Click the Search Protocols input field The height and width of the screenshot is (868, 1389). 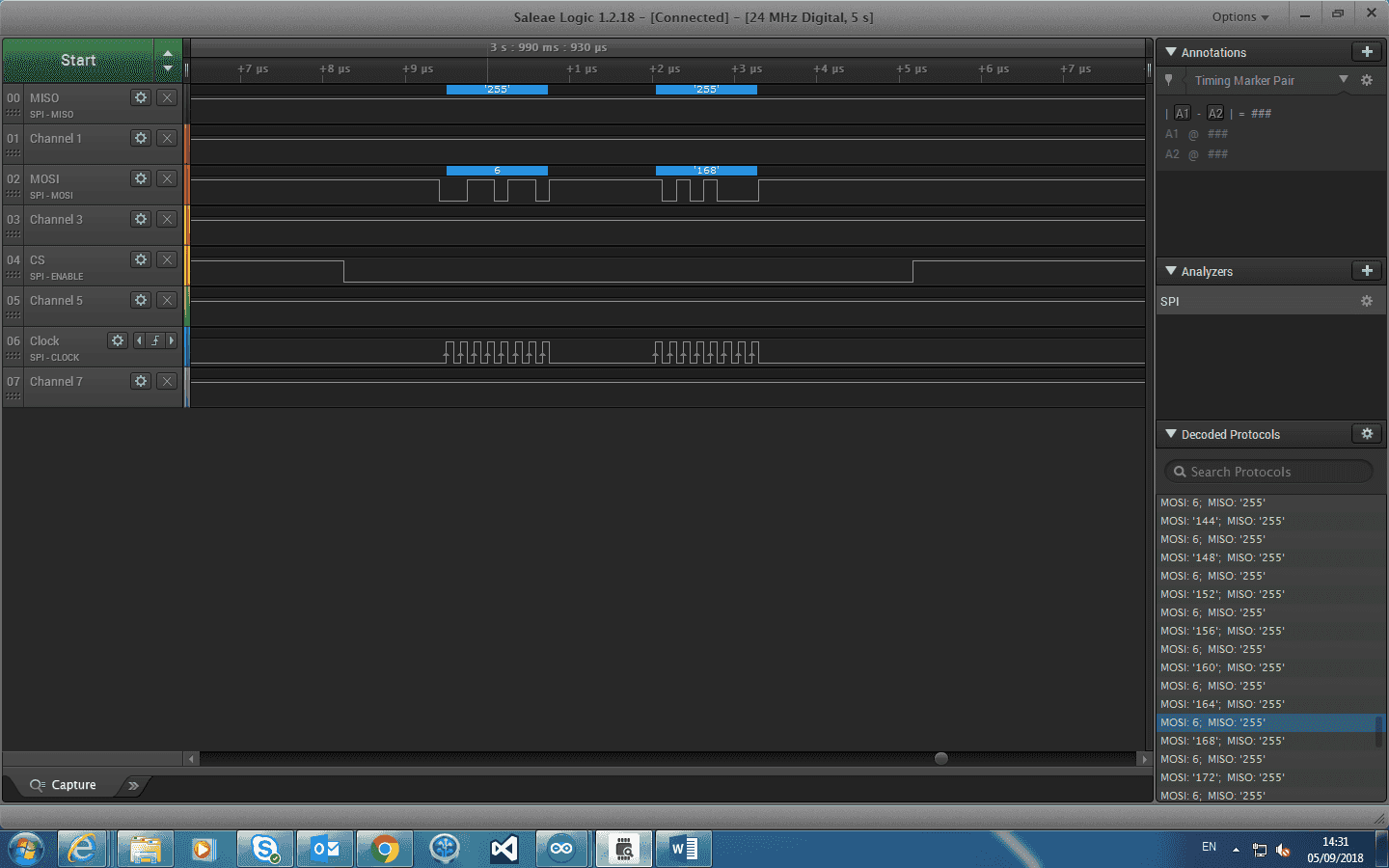[x=1268, y=472]
